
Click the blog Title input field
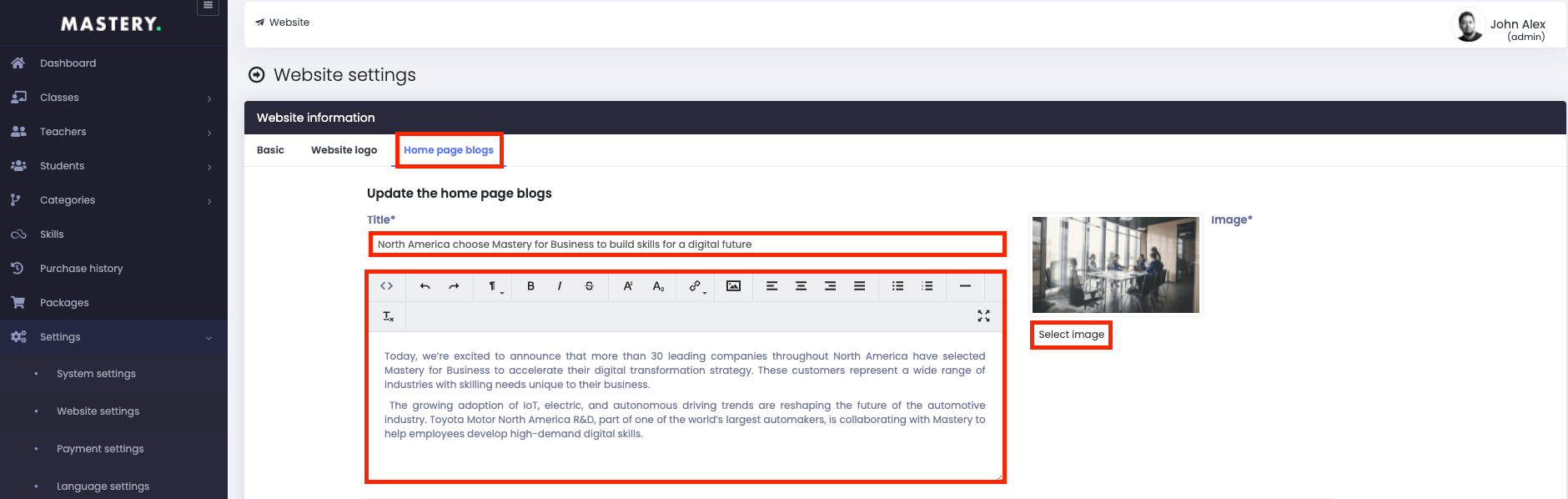tap(687, 244)
